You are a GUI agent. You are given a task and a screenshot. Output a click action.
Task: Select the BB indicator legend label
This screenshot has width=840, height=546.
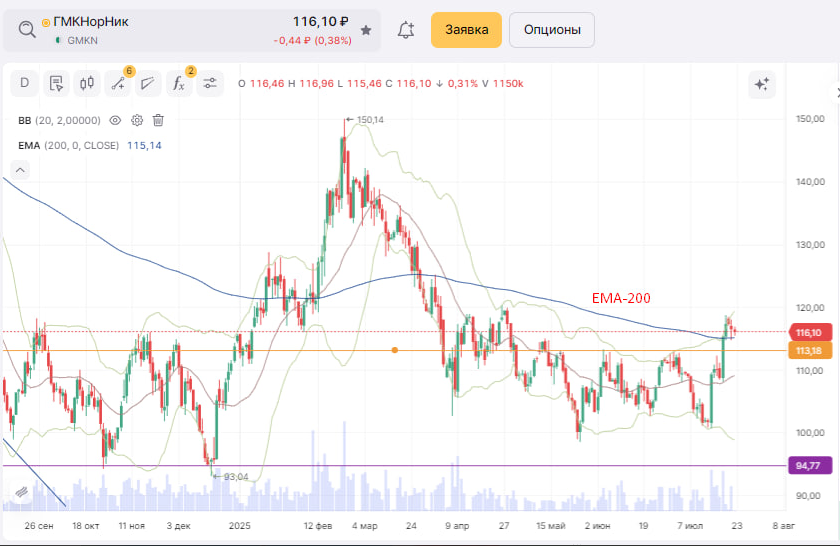pyautogui.click(x=25, y=120)
